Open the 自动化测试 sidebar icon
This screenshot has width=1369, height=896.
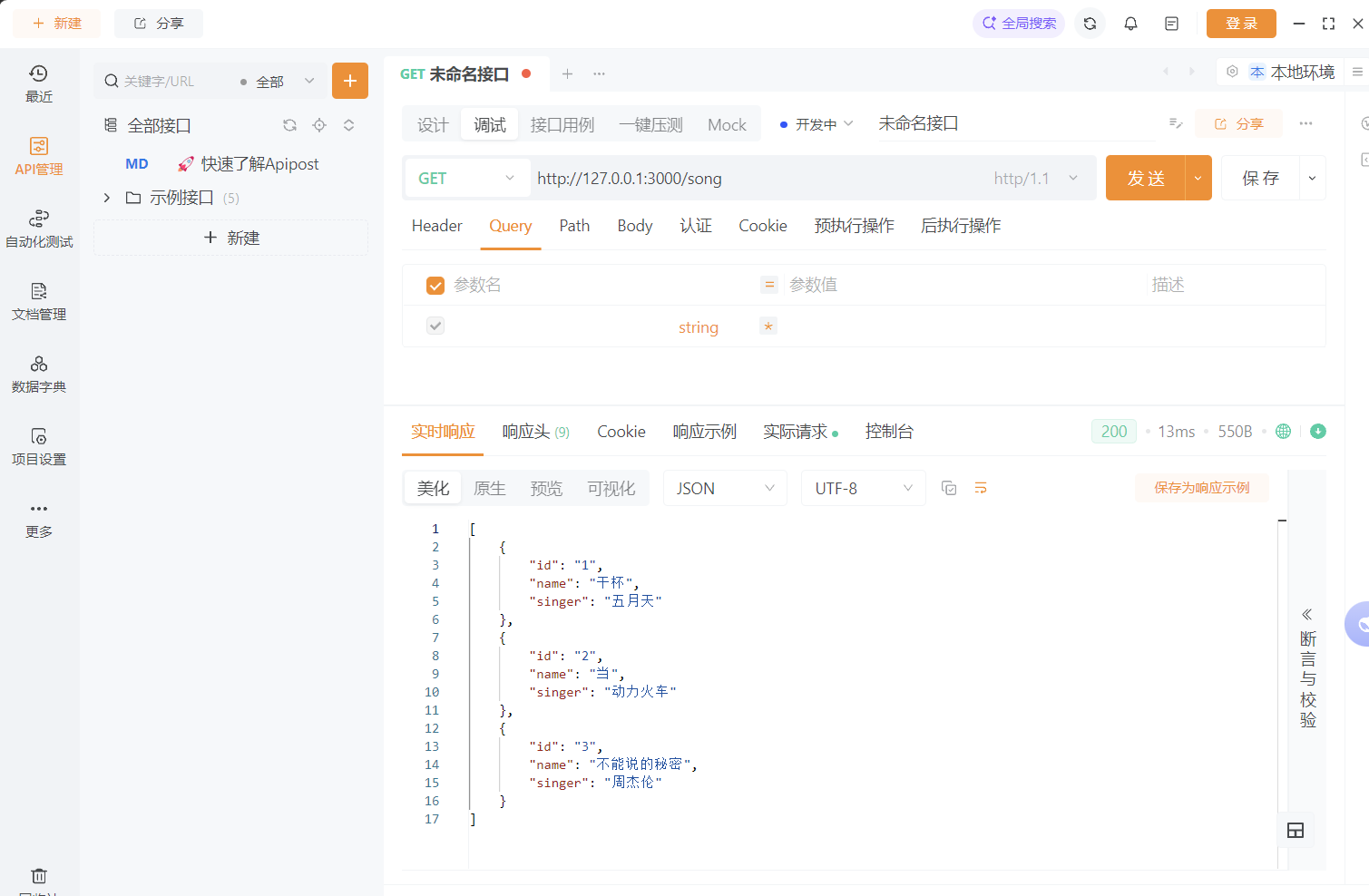click(38, 228)
